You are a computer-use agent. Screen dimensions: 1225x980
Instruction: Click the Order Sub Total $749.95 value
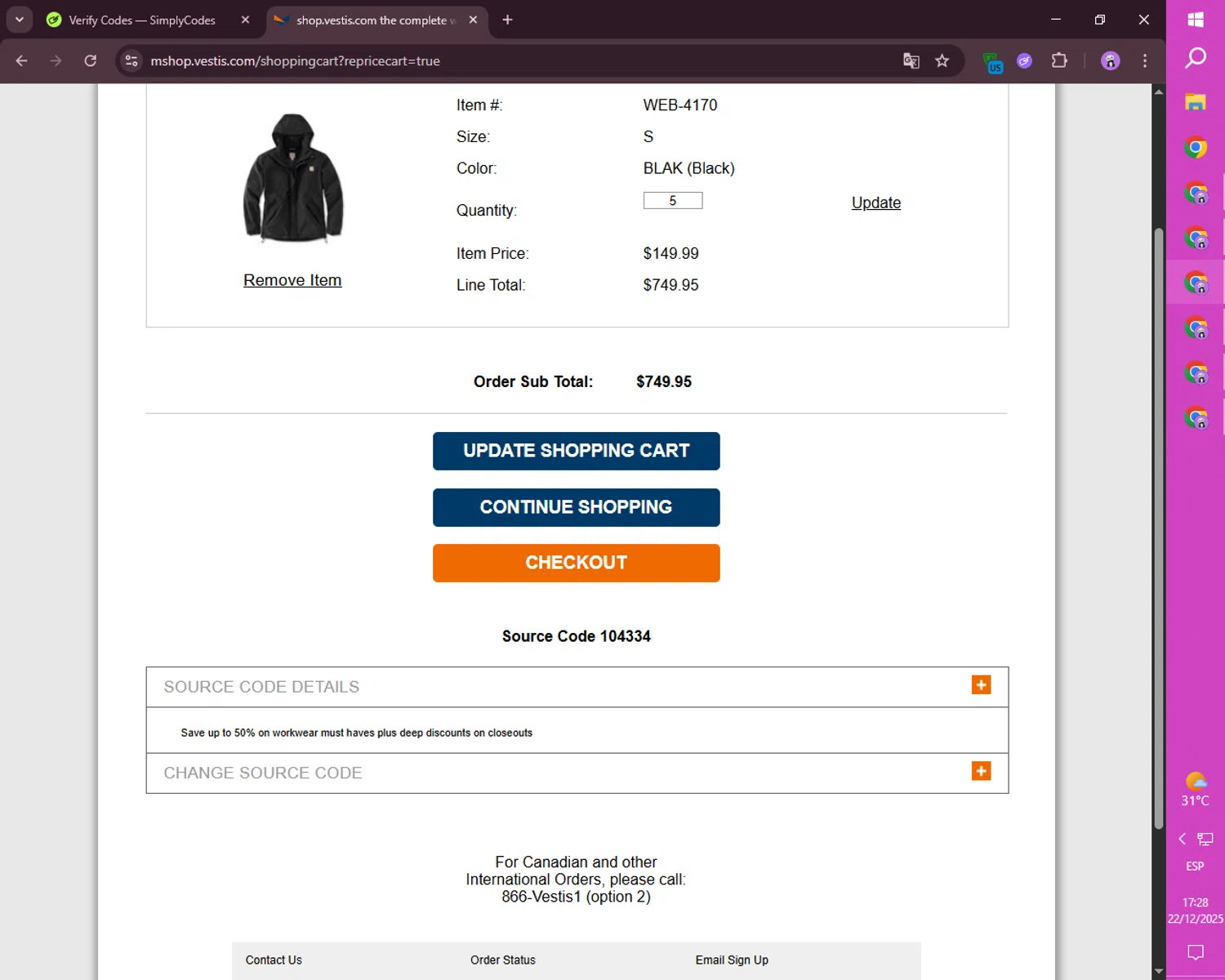664,381
